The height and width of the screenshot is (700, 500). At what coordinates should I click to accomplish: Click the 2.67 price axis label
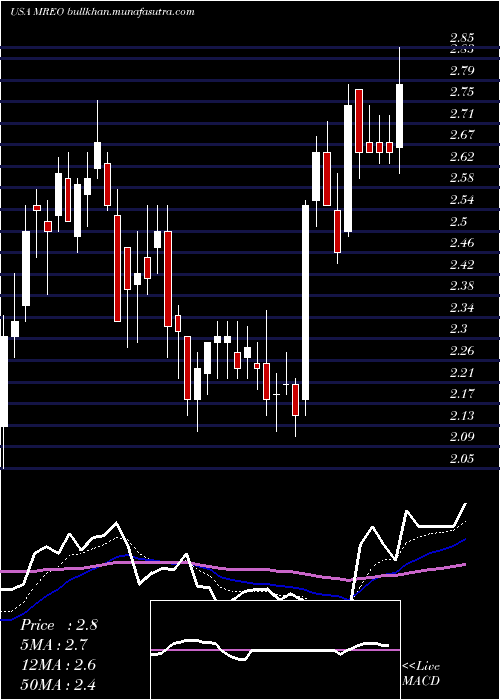click(x=462, y=134)
